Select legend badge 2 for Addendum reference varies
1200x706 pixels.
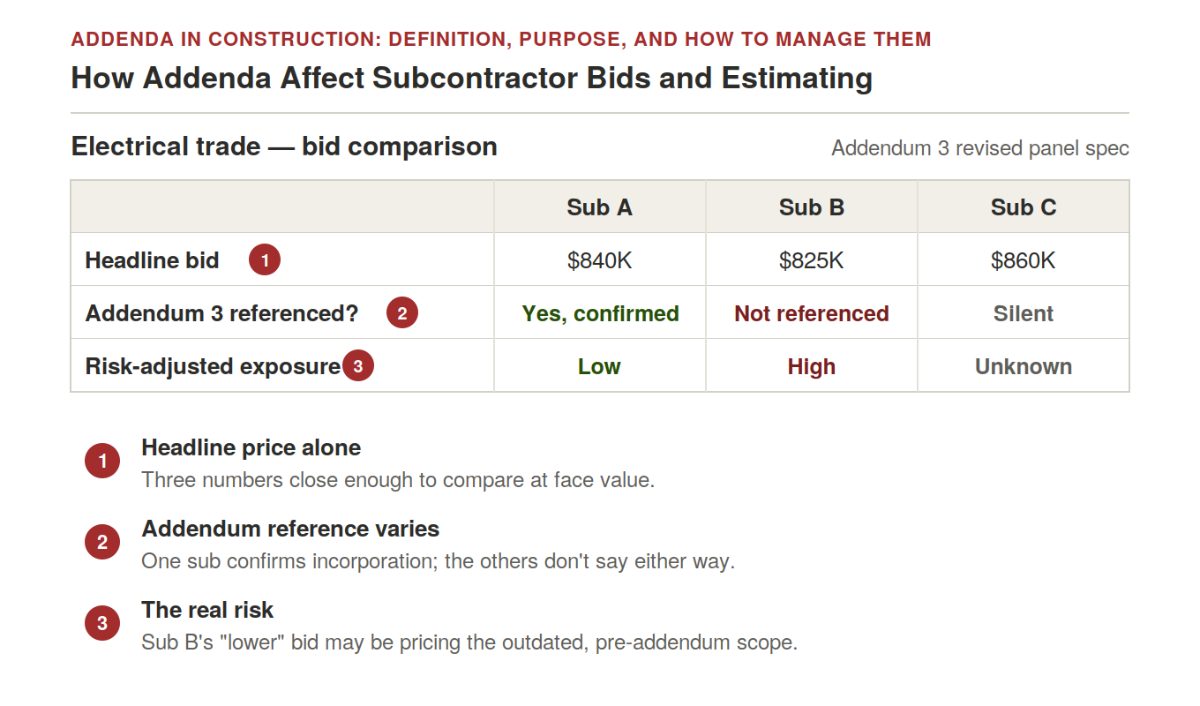[x=102, y=543]
